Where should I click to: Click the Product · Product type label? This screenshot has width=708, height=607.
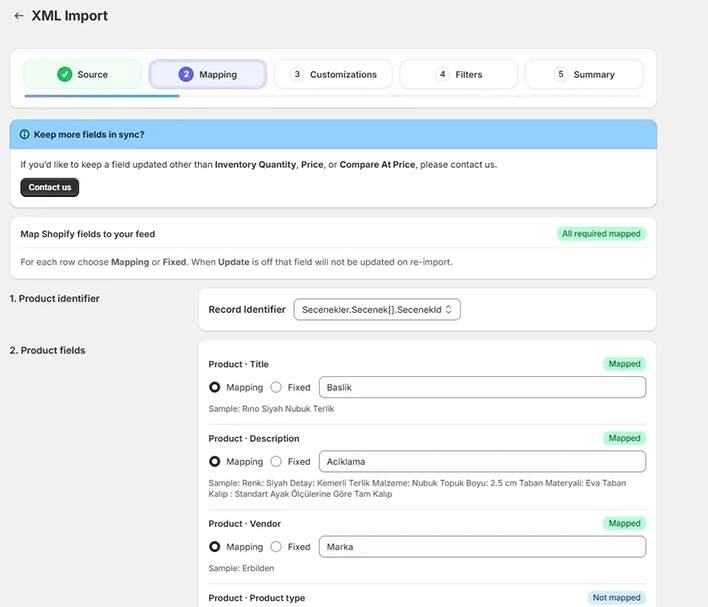[256, 598]
